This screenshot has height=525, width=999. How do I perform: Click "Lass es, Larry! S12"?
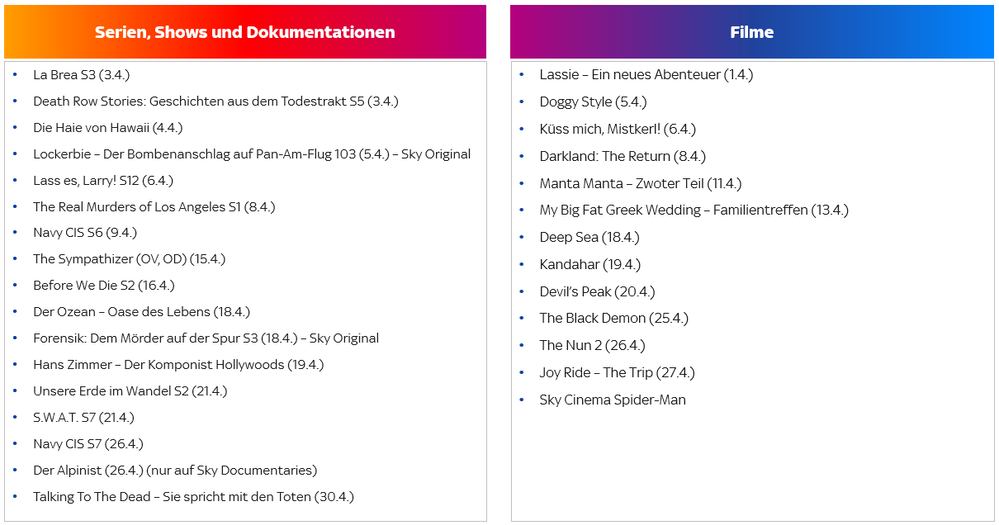click(x=103, y=181)
